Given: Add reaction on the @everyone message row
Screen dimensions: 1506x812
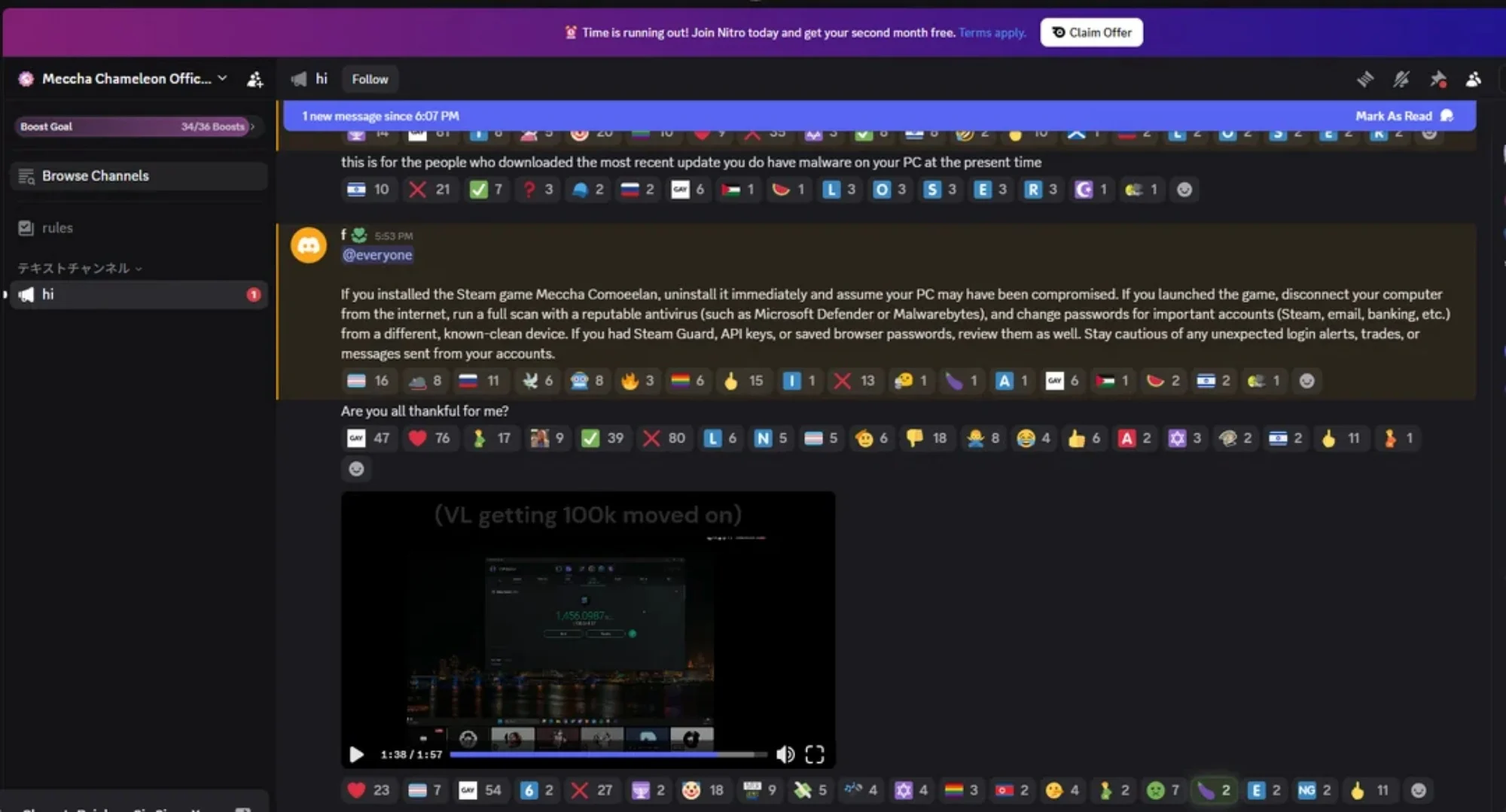Looking at the screenshot, I should tap(1306, 381).
